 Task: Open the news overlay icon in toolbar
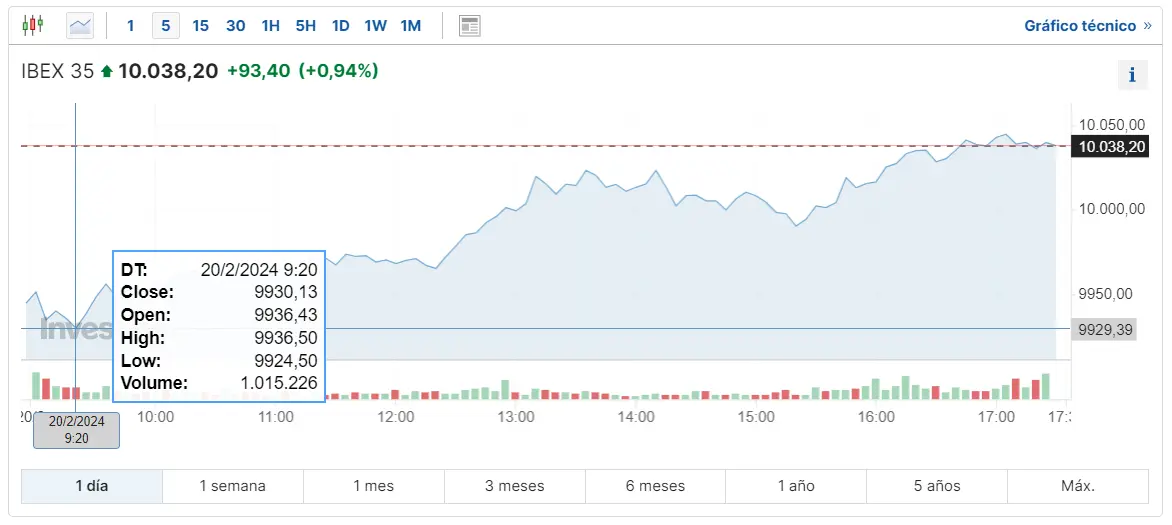pyautogui.click(x=470, y=25)
